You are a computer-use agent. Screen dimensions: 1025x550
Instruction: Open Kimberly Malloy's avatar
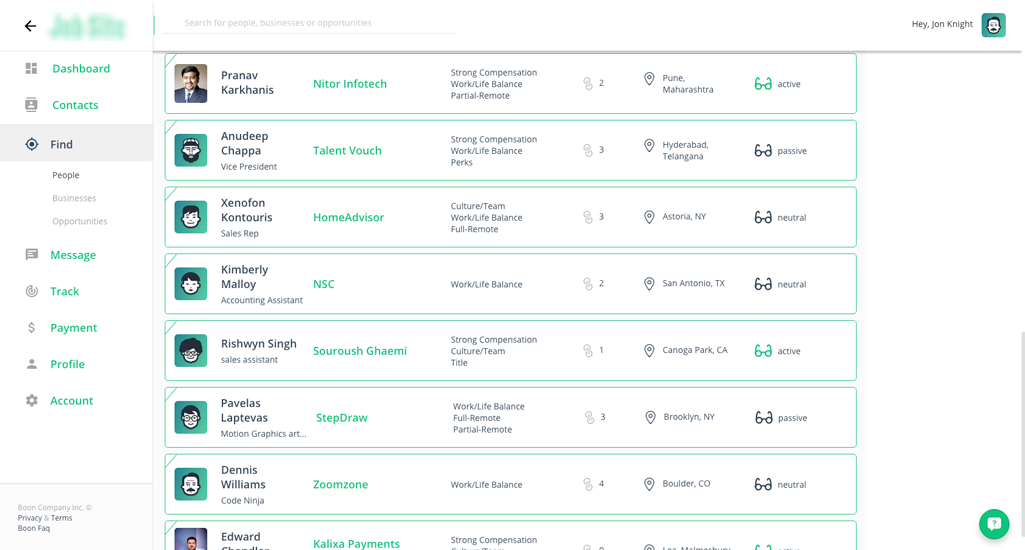tap(191, 284)
